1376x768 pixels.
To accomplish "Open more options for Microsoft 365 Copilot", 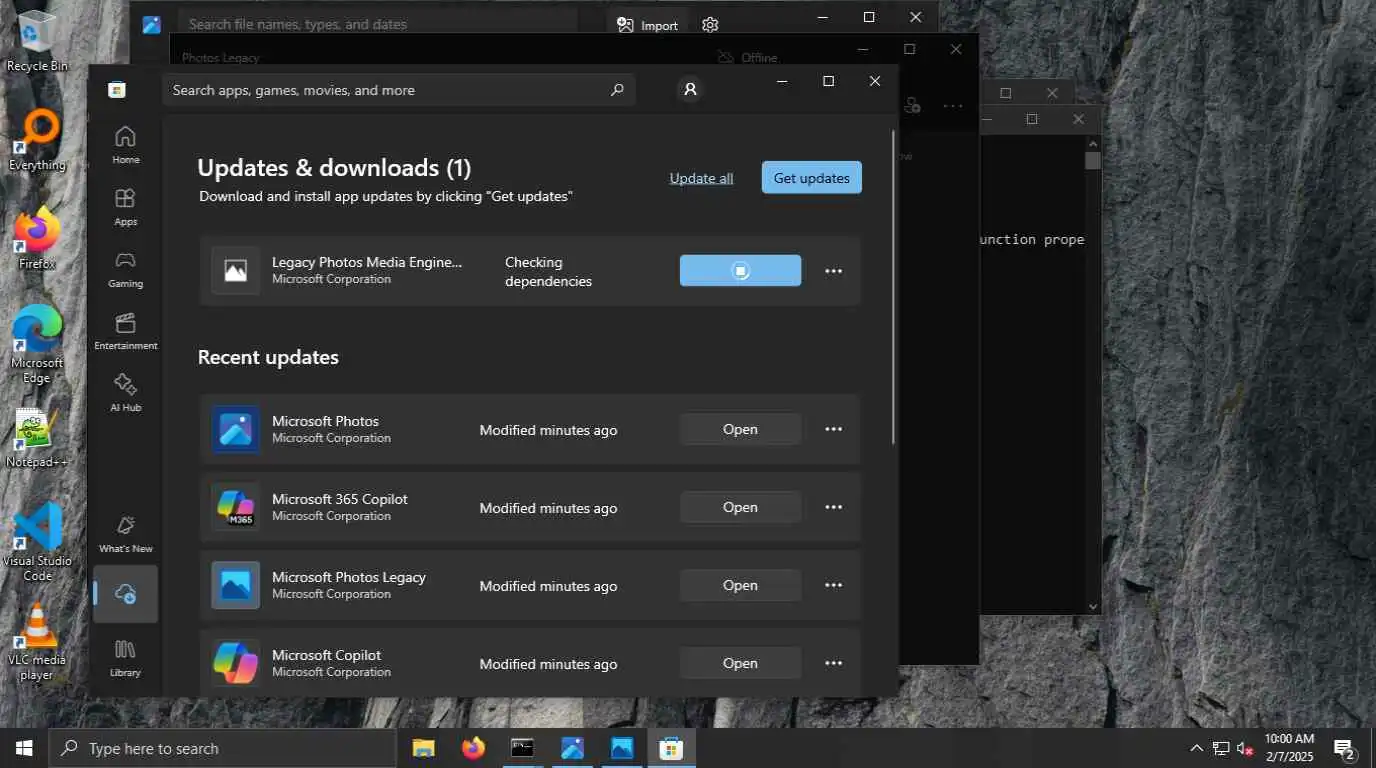I will pos(833,507).
